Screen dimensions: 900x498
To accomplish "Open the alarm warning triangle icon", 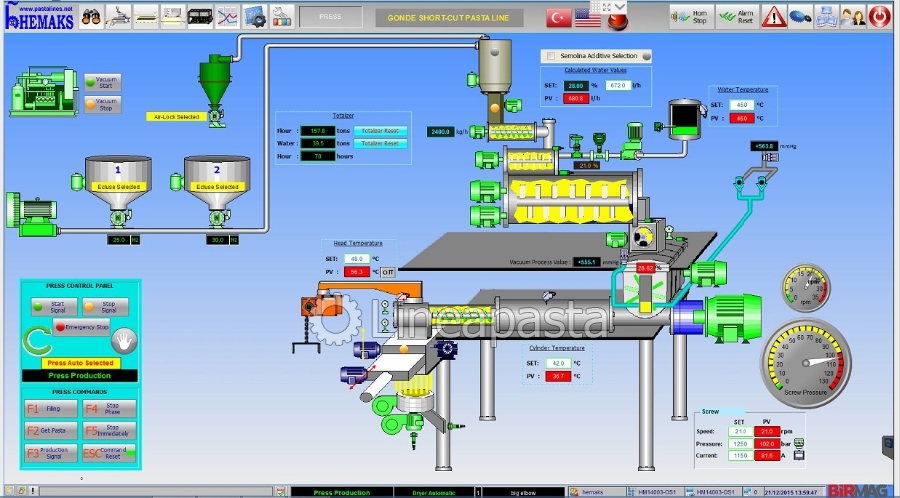I will click(x=773, y=16).
